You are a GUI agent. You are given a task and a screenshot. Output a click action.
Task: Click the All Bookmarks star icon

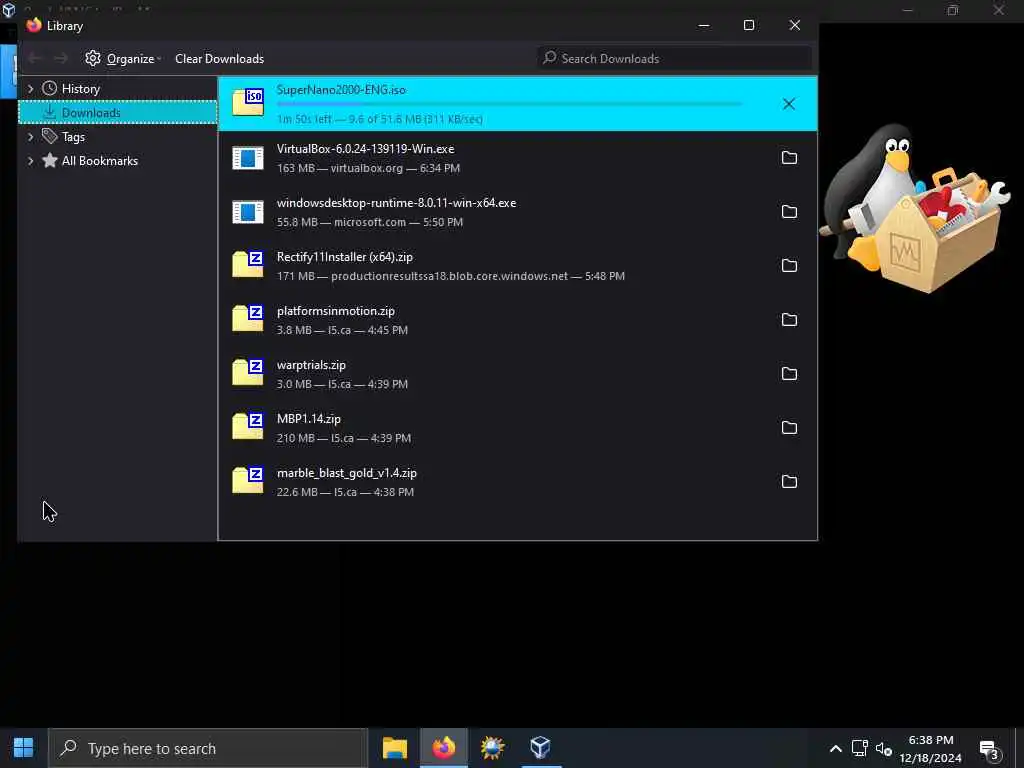coord(50,160)
